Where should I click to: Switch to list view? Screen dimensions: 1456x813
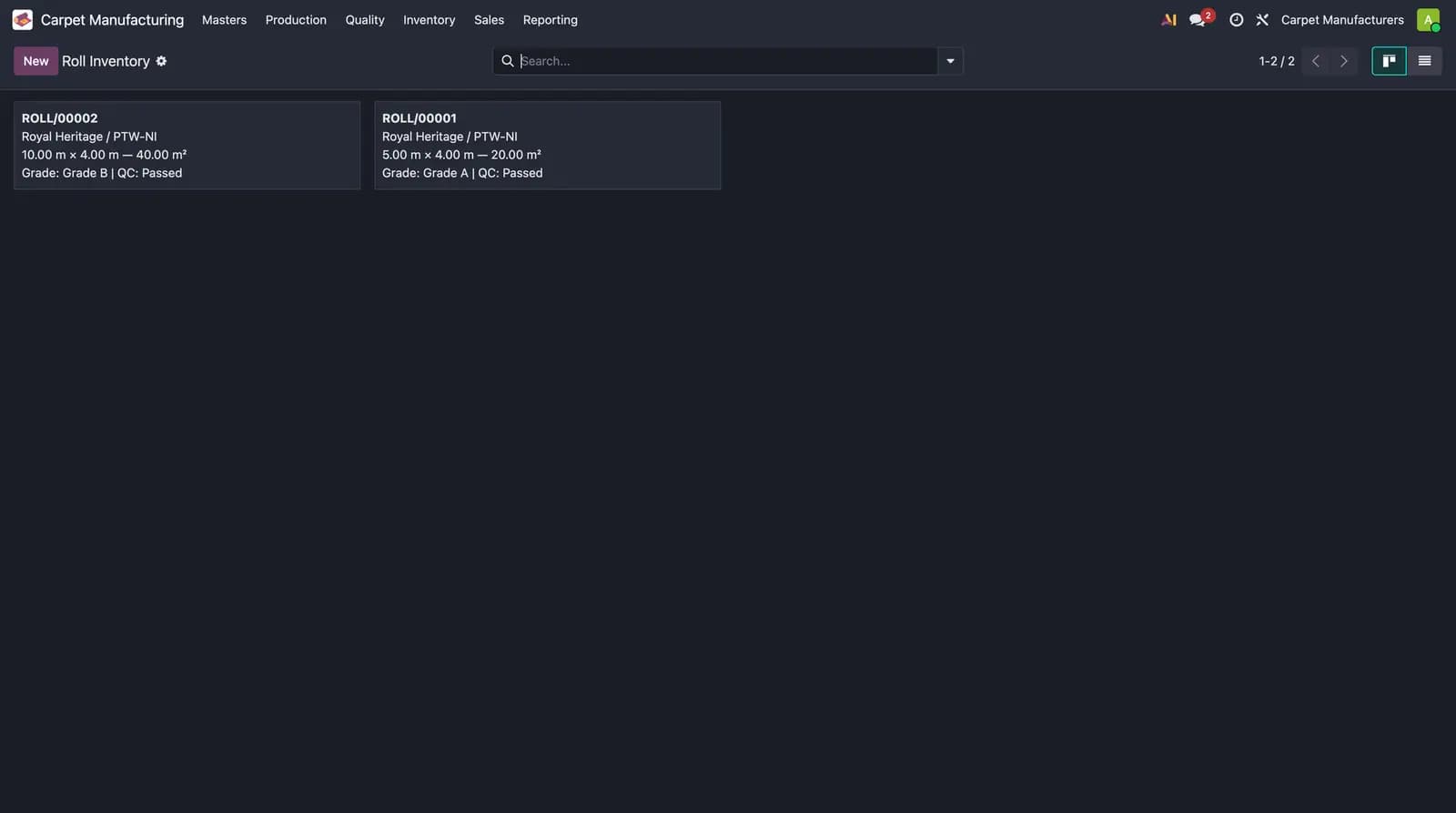[1424, 61]
